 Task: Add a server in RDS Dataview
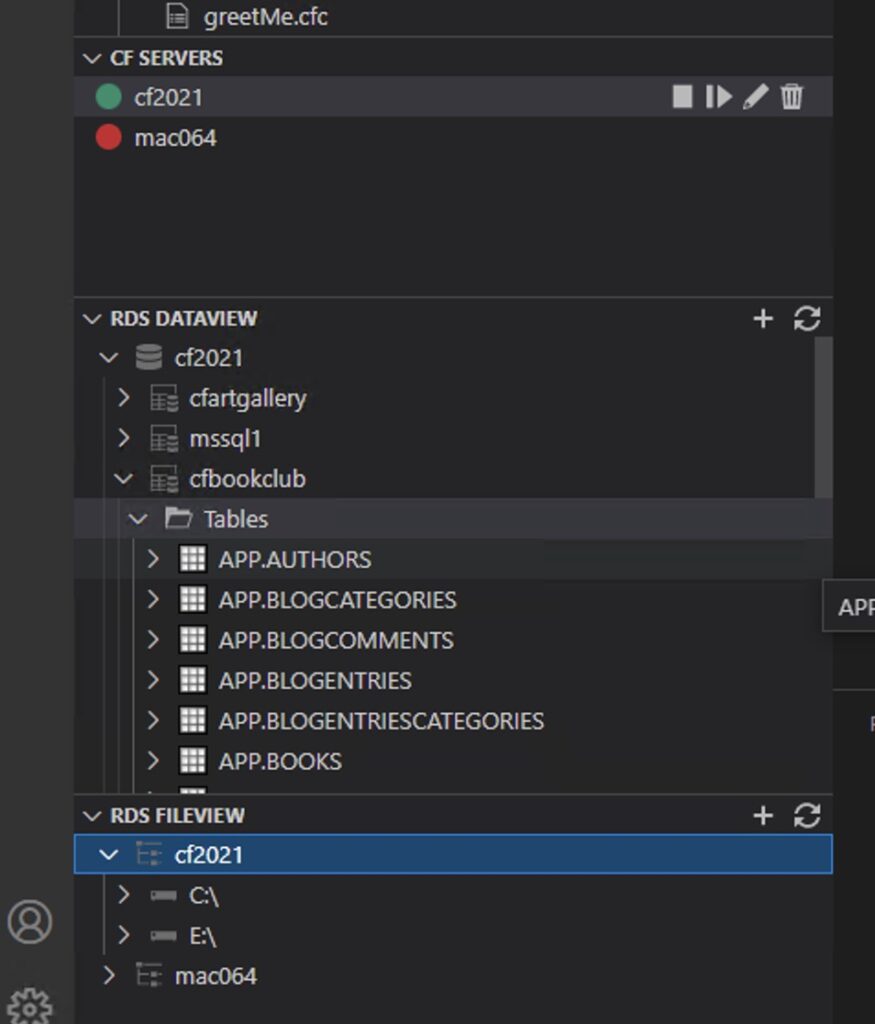(x=763, y=319)
